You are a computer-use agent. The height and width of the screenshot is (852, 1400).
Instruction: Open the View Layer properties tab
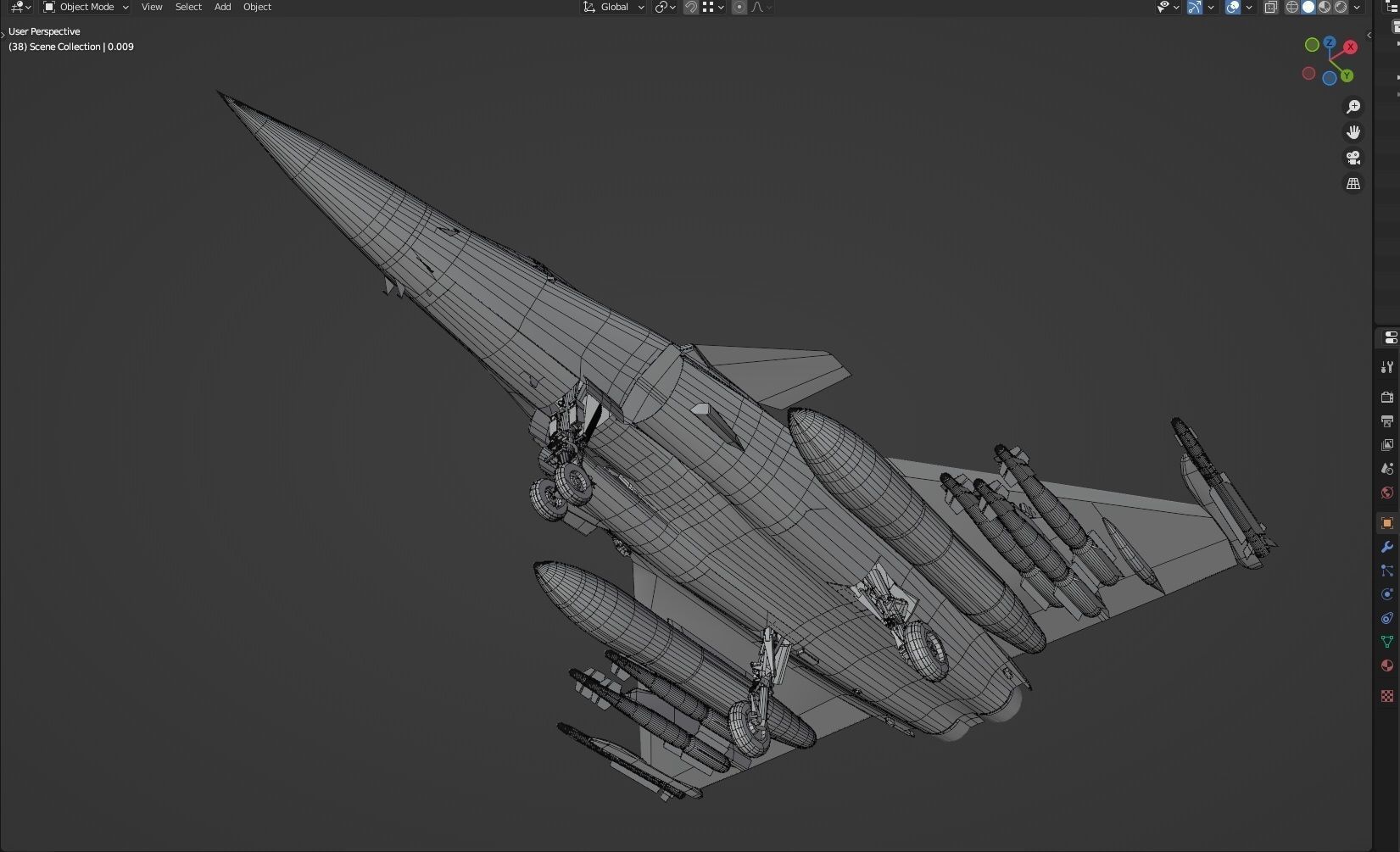point(1387,444)
